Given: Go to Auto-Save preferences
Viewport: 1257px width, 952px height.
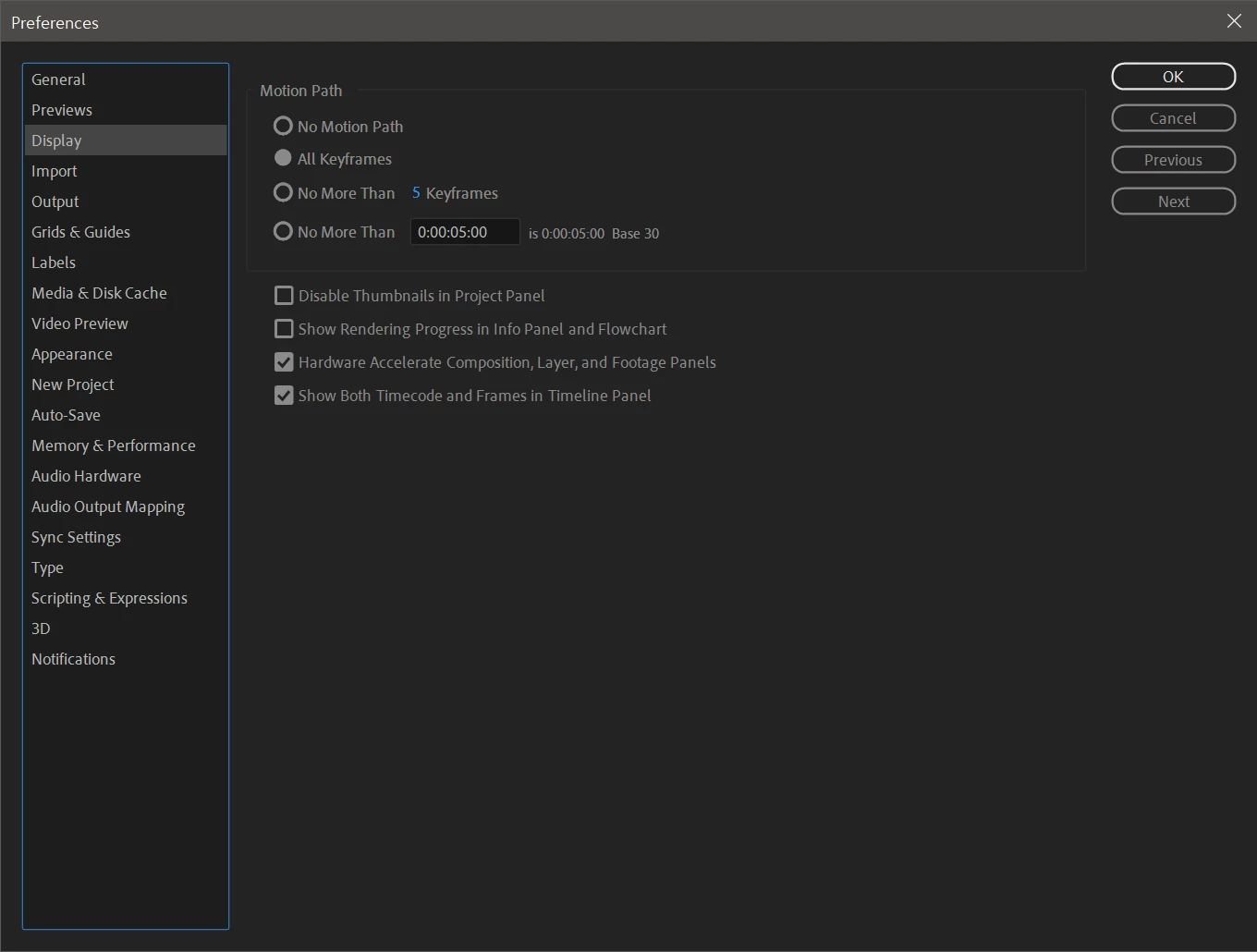Looking at the screenshot, I should coord(125,415).
